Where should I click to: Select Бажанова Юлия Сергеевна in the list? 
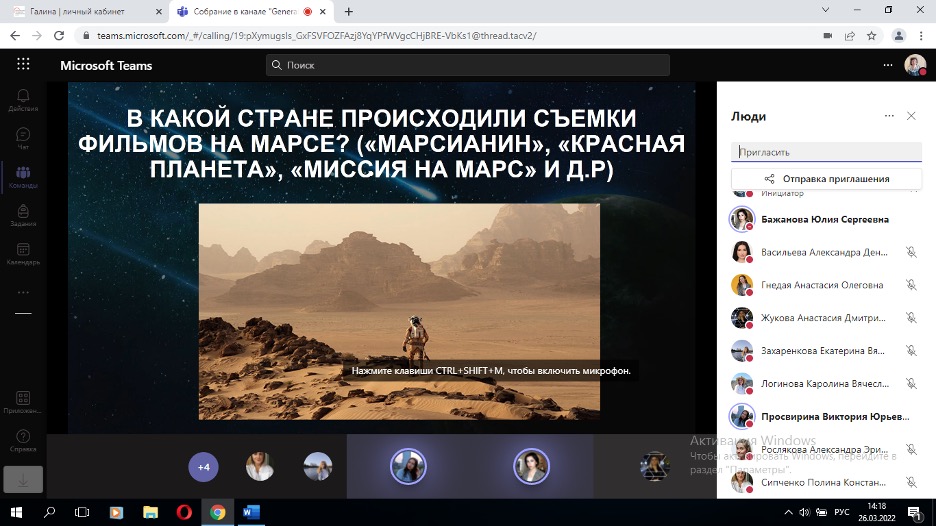point(825,219)
